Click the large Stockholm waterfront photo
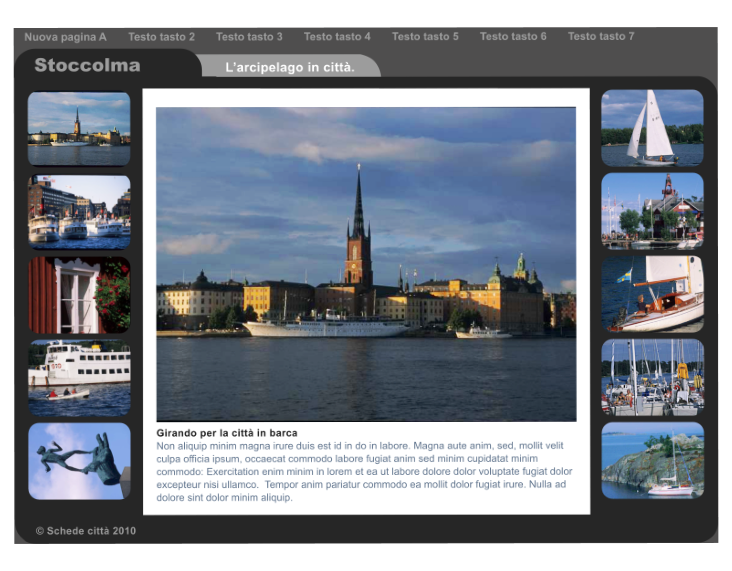The height and width of the screenshot is (571, 732). (366, 264)
